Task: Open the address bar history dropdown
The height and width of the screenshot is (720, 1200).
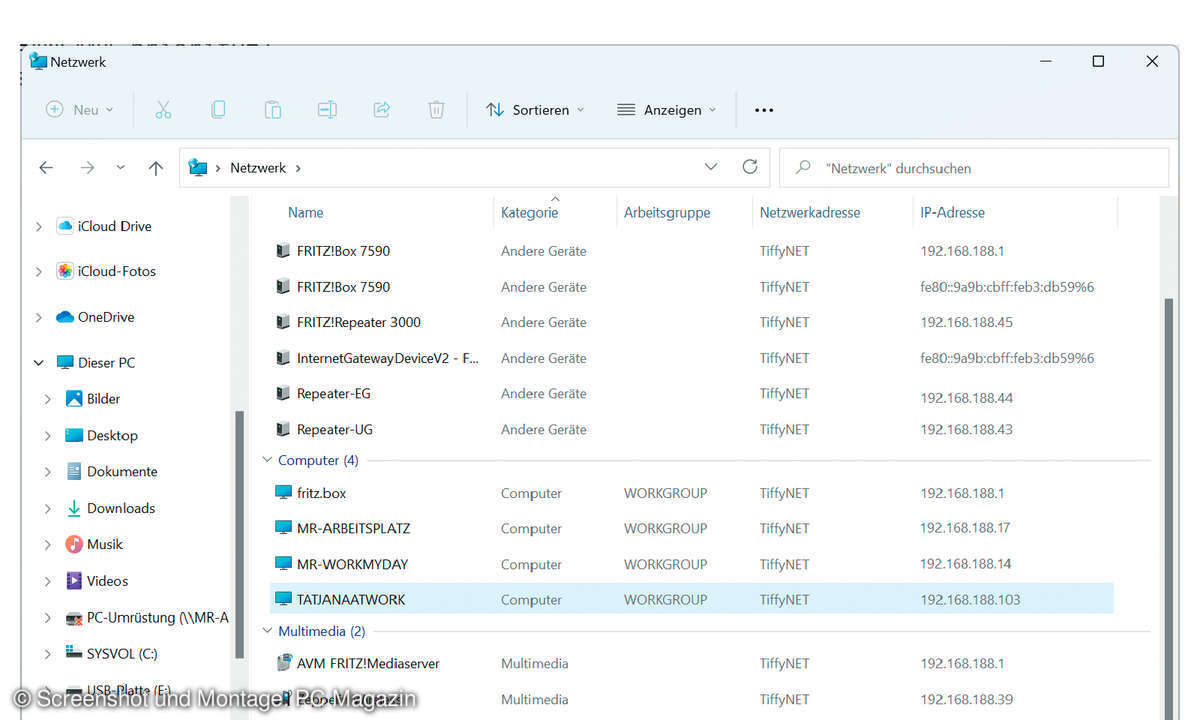Action: [711, 167]
